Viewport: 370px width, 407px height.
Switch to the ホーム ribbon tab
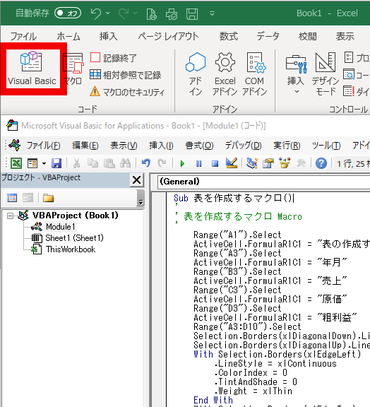tap(68, 36)
